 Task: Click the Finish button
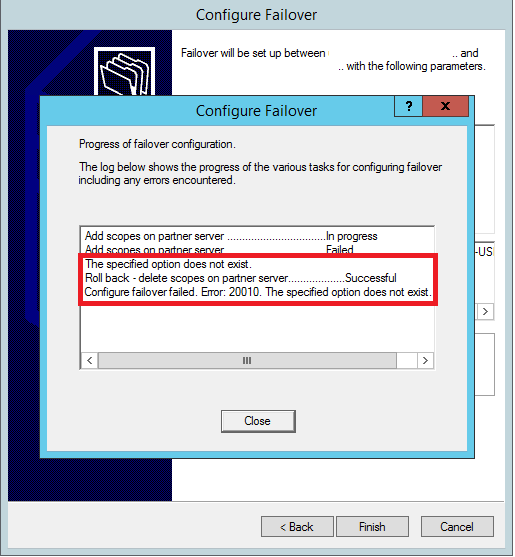tap(372, 526)
